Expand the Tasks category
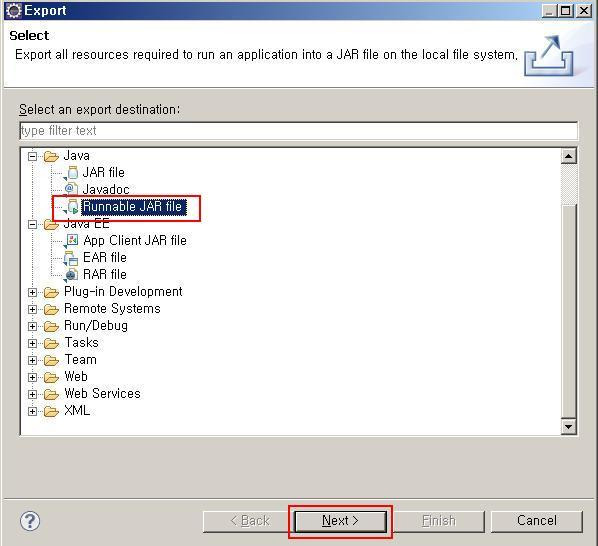The height and width of the screenshot is (546, 598). pyautogui.click(x=33, y=344)
